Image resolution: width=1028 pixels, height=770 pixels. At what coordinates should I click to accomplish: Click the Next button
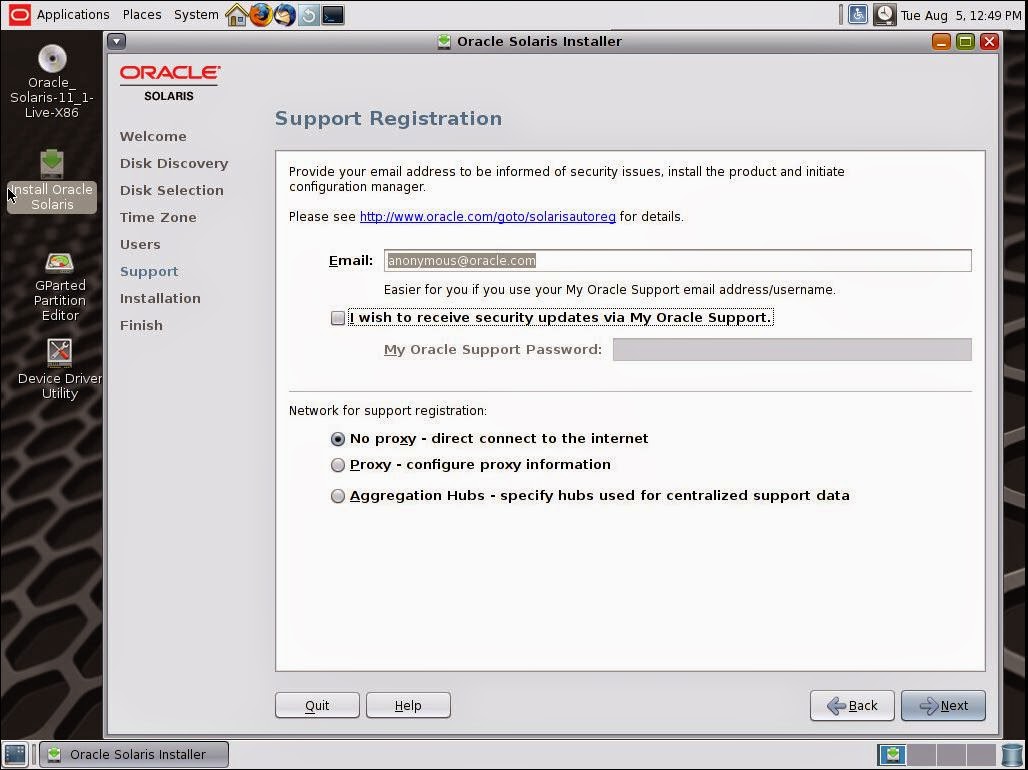pyautogui.click(x=942, y=705)
